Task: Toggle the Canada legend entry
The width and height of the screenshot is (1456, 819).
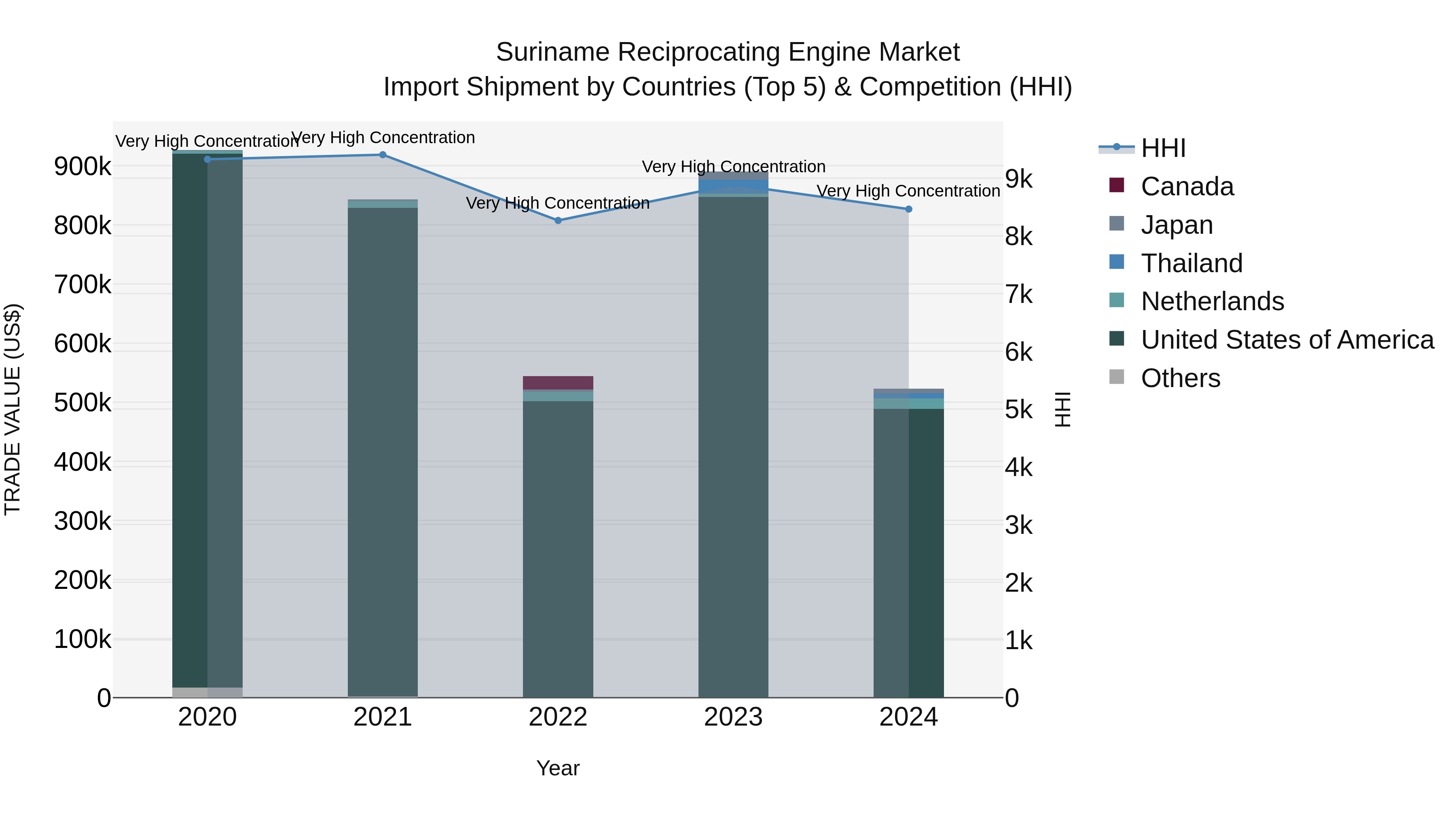Action: (x=1172, y=186)
